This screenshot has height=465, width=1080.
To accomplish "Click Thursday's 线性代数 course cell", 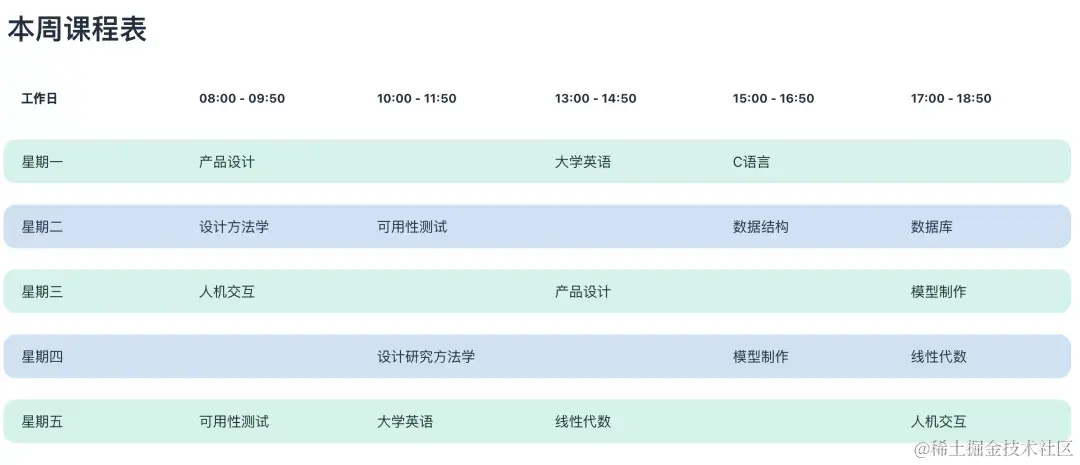I will click(938, 356).
